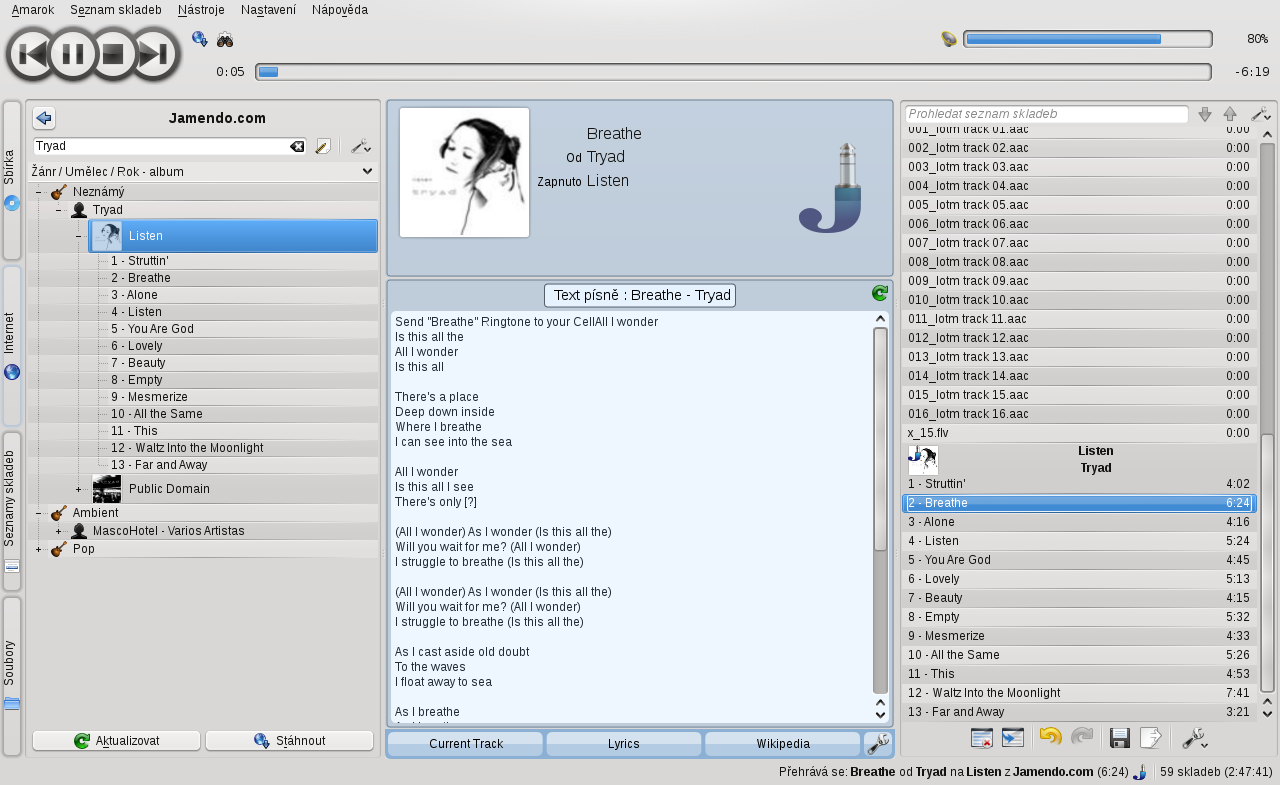Open playlist search options wrench

pyautogui.click(x=1261, y=114)
